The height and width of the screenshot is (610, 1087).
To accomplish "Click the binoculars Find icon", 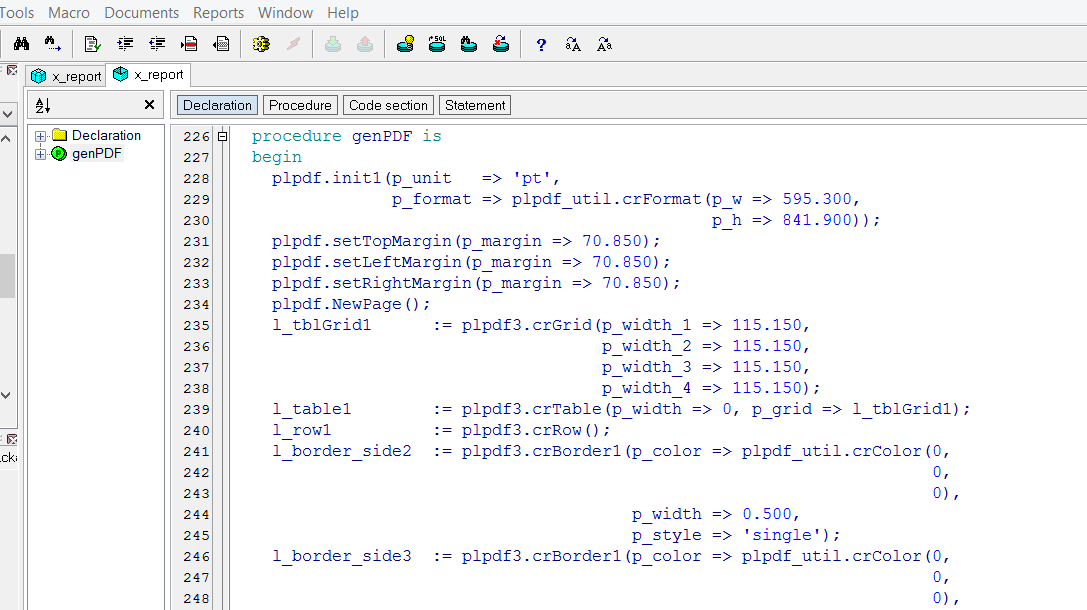I will tap(21, 45).
